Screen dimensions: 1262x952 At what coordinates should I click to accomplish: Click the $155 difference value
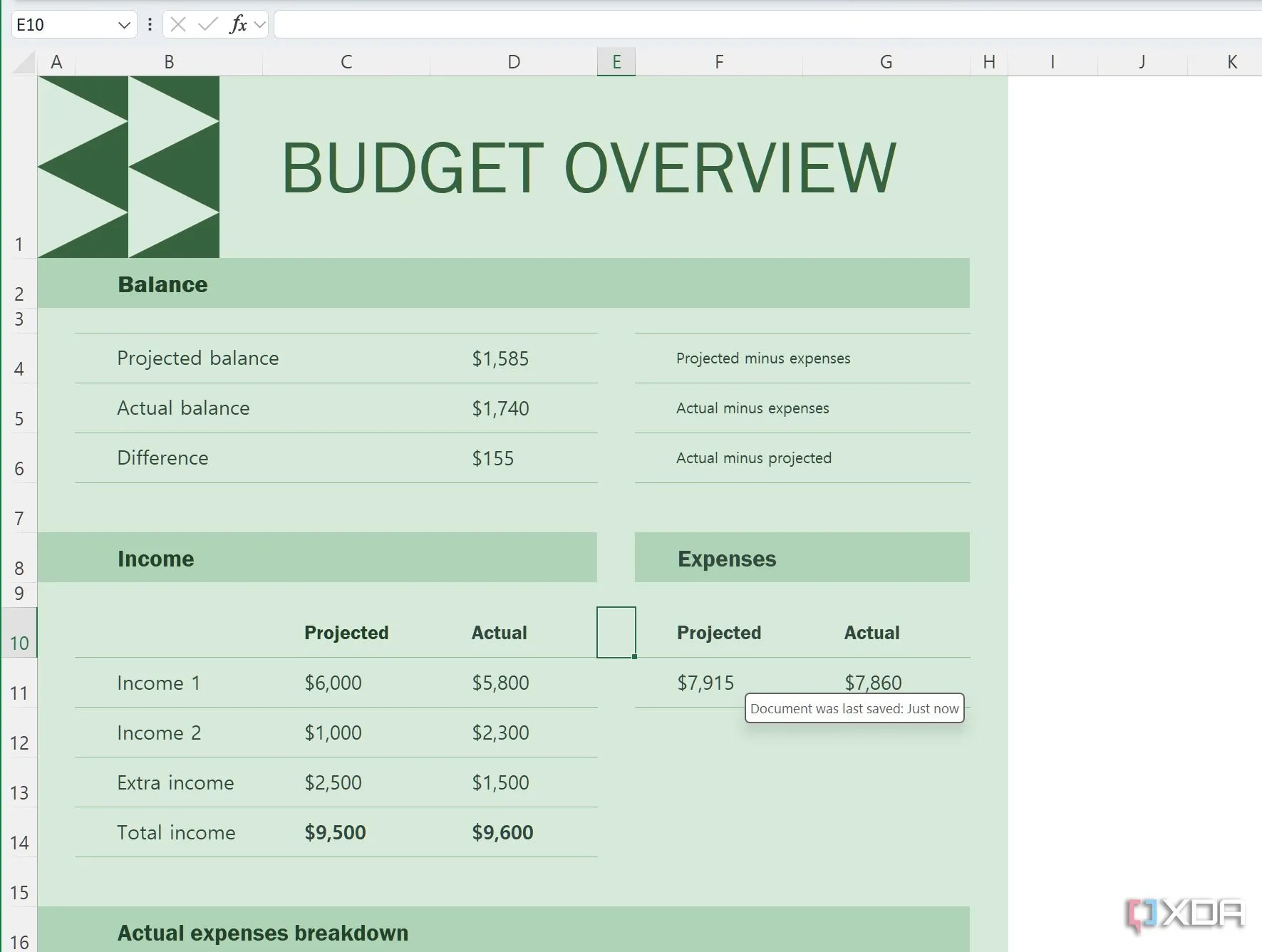(492, 458)
